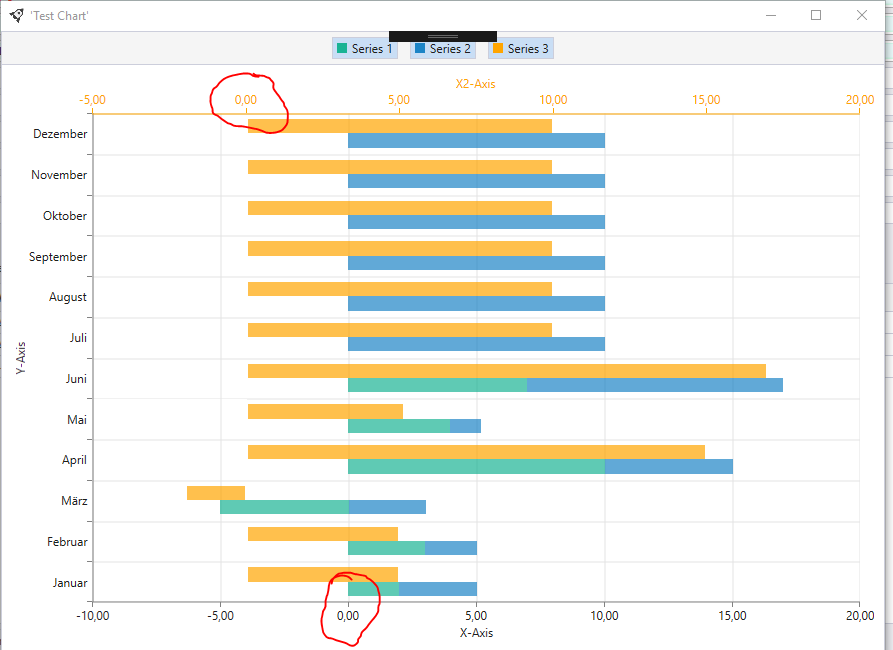Minimize the Test Chart window

[x=771, y=15]
